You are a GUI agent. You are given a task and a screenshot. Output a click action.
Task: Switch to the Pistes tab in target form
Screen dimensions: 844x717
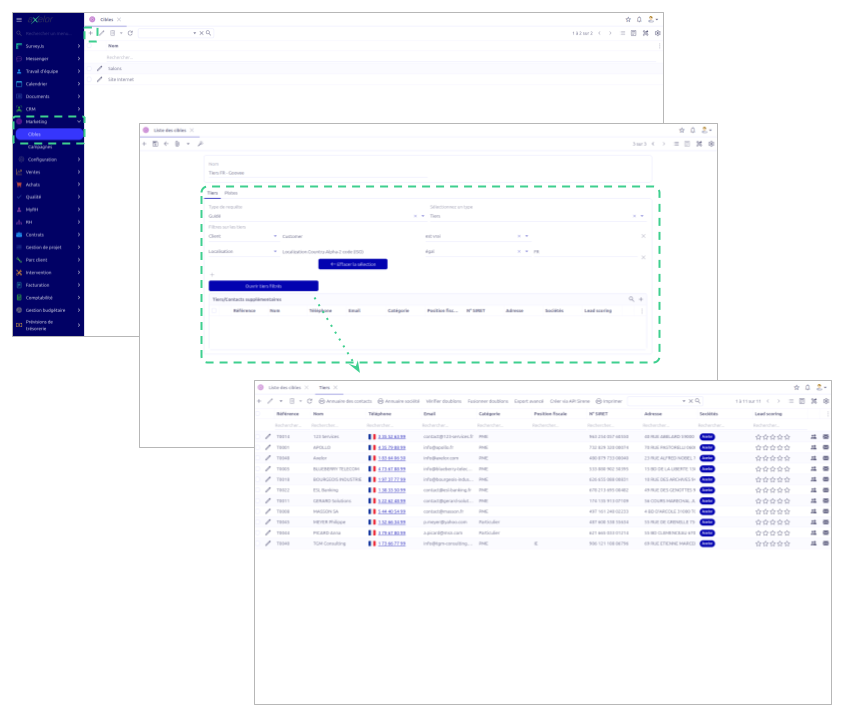point(231,193)
